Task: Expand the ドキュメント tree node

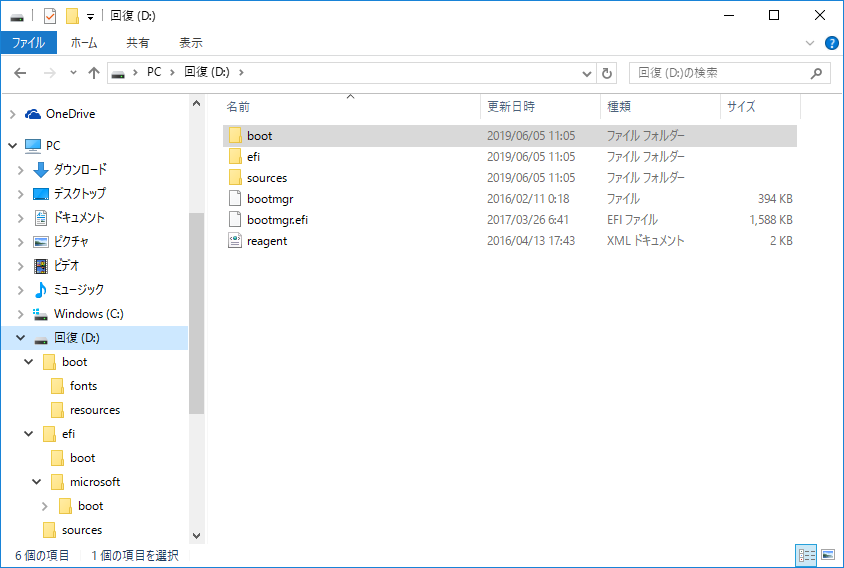Action: [x=21, y=218]
